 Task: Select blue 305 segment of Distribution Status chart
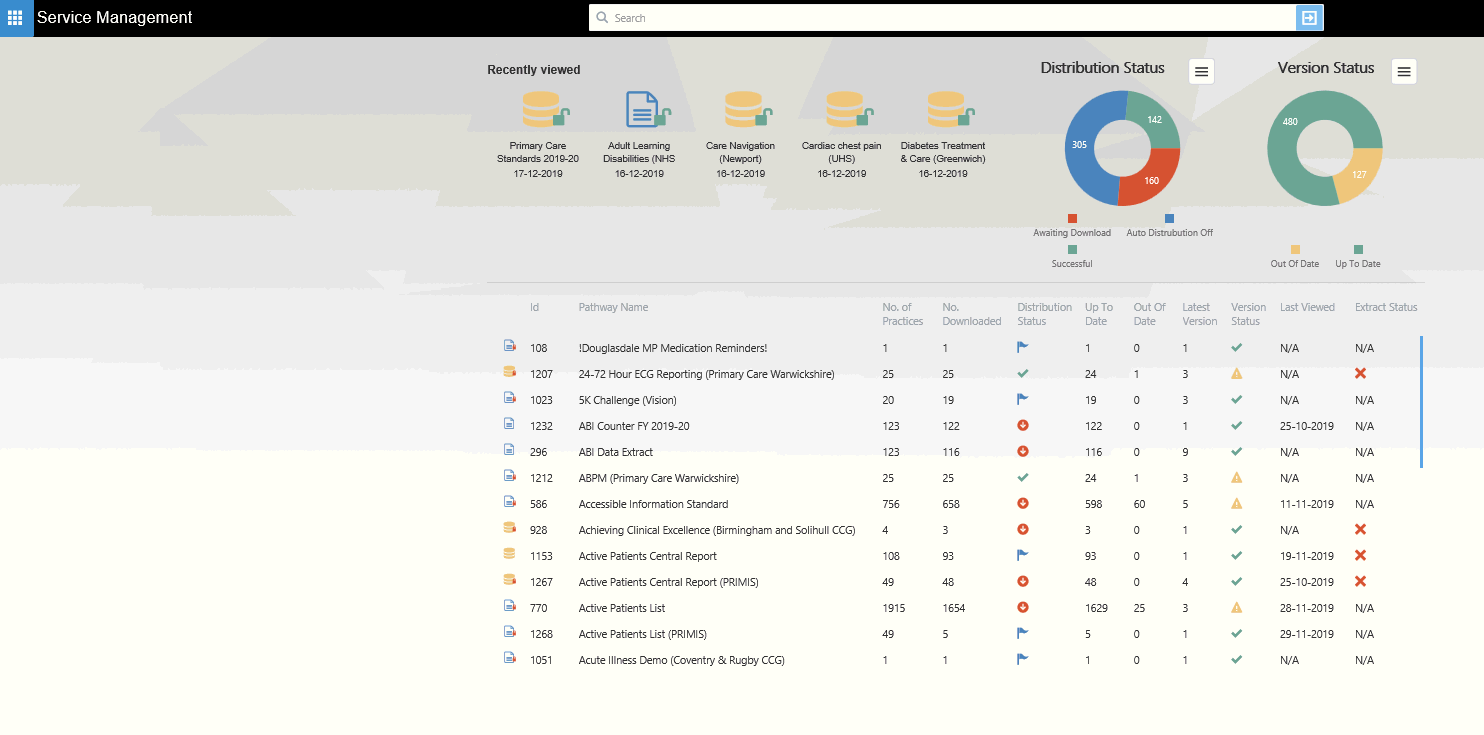[x=1080, y=145]
